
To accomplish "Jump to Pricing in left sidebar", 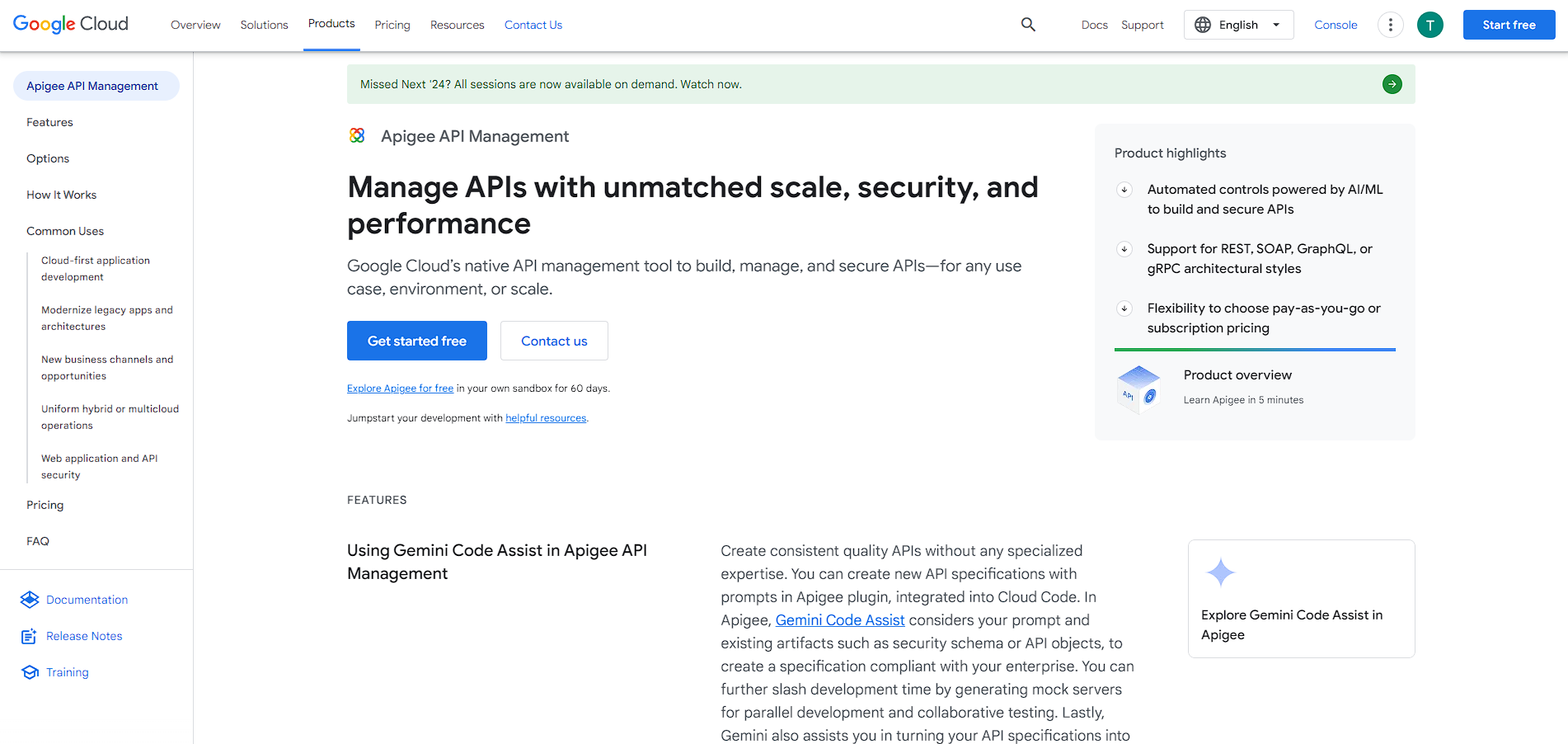I will [45, 505].
